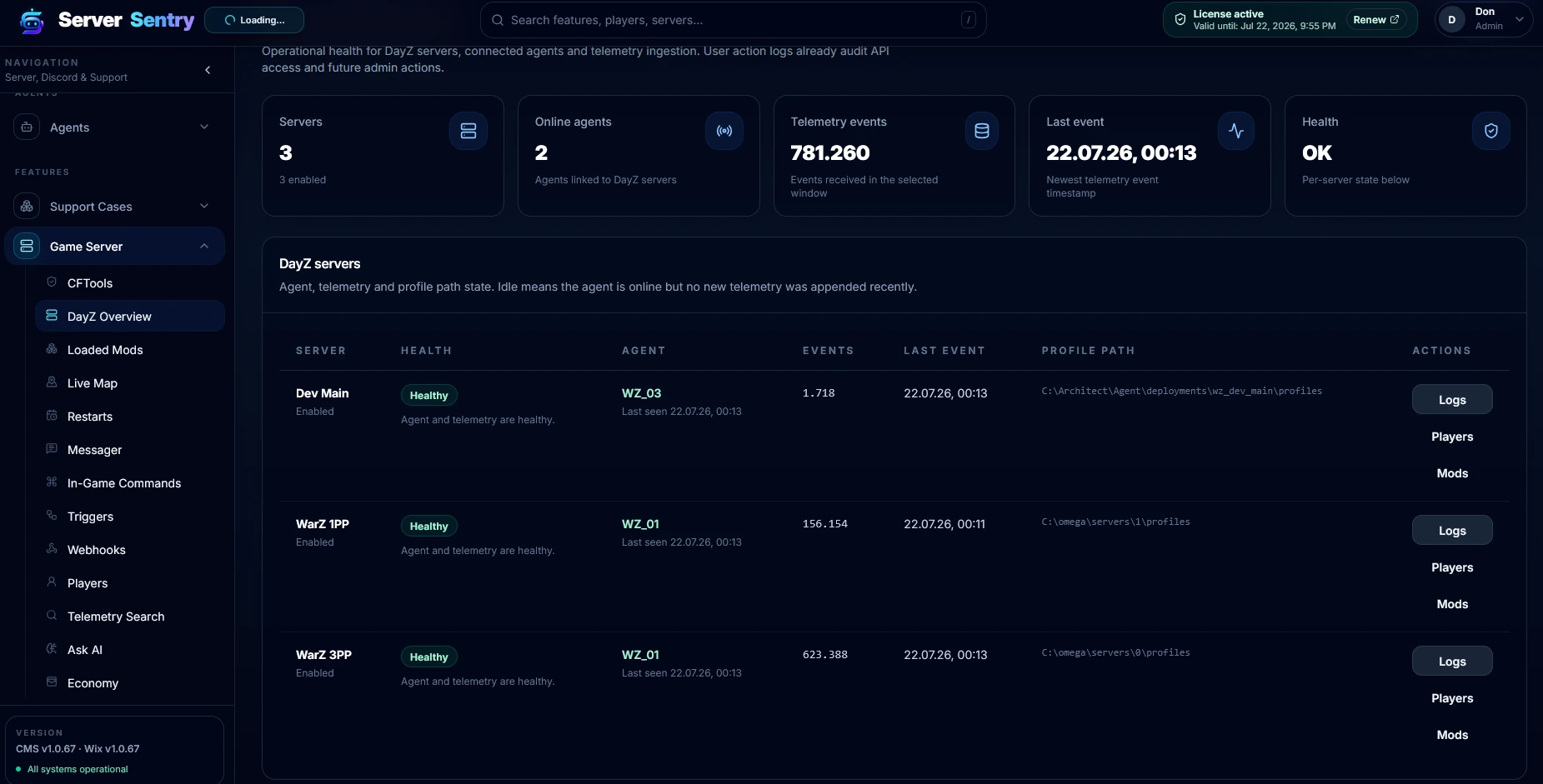Image resolution: width=1543 pixels, height=784 pixels.
Task: Open Logs for WarZ 3PP server
Action: (x=1452, y=662)
